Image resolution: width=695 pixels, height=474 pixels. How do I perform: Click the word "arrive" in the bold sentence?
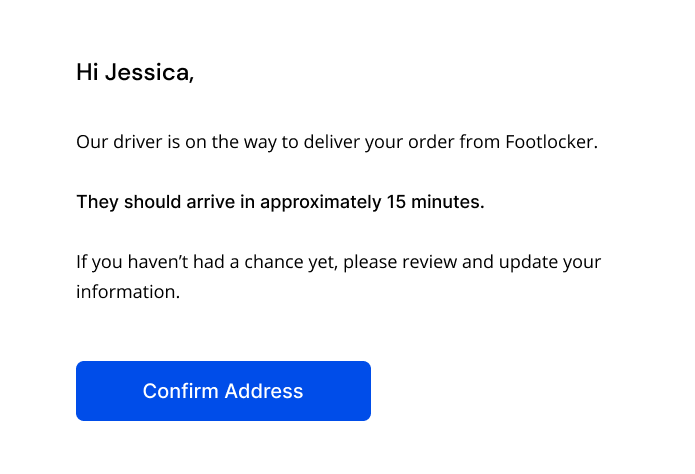(211, 202)
